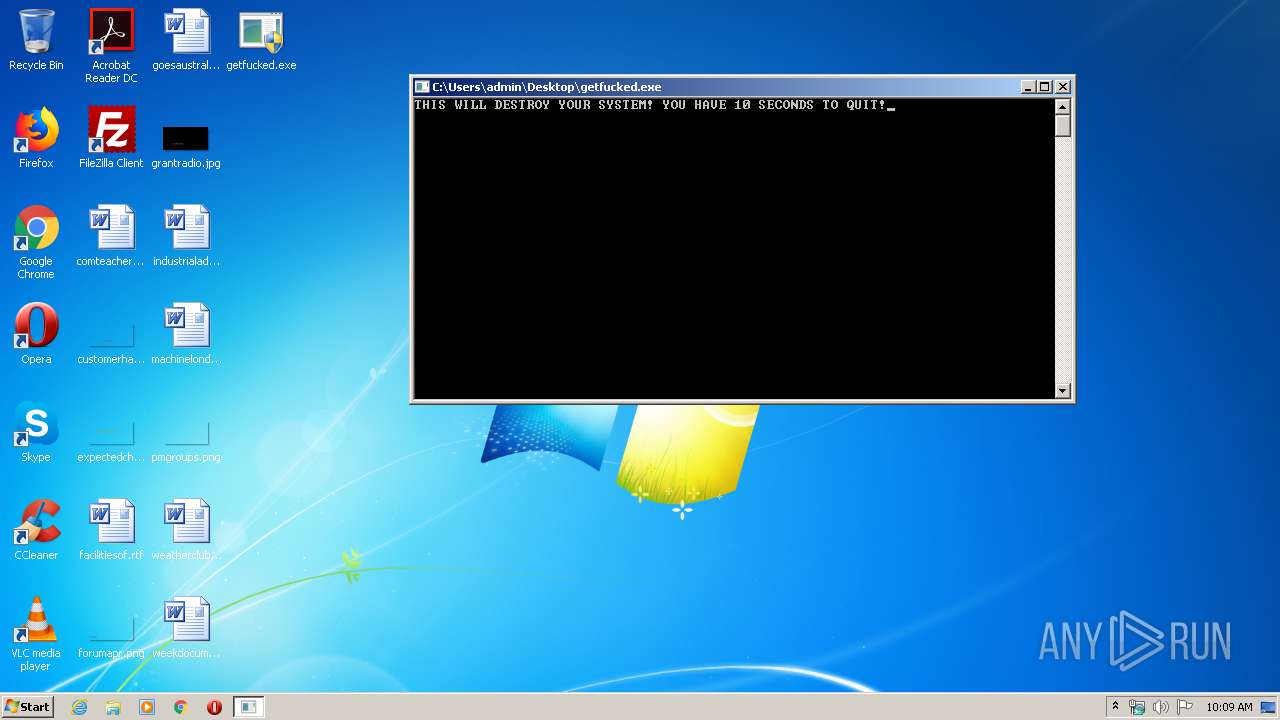Open the Recycle Bin desktop icon

[x=36, y=40]
